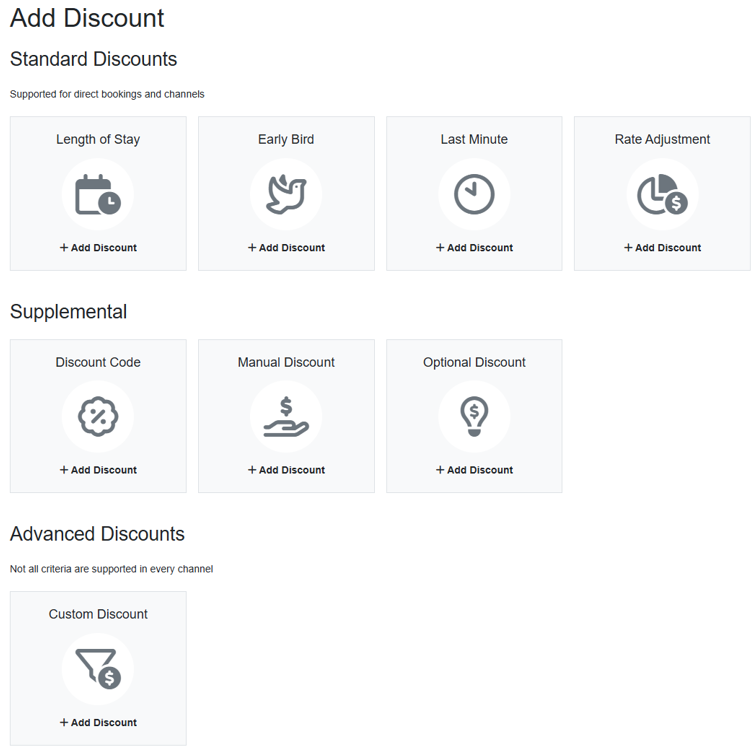The image size is (754, 753).
Task: Click the Discount Code percent badge icon
Action: pos(98,416)
